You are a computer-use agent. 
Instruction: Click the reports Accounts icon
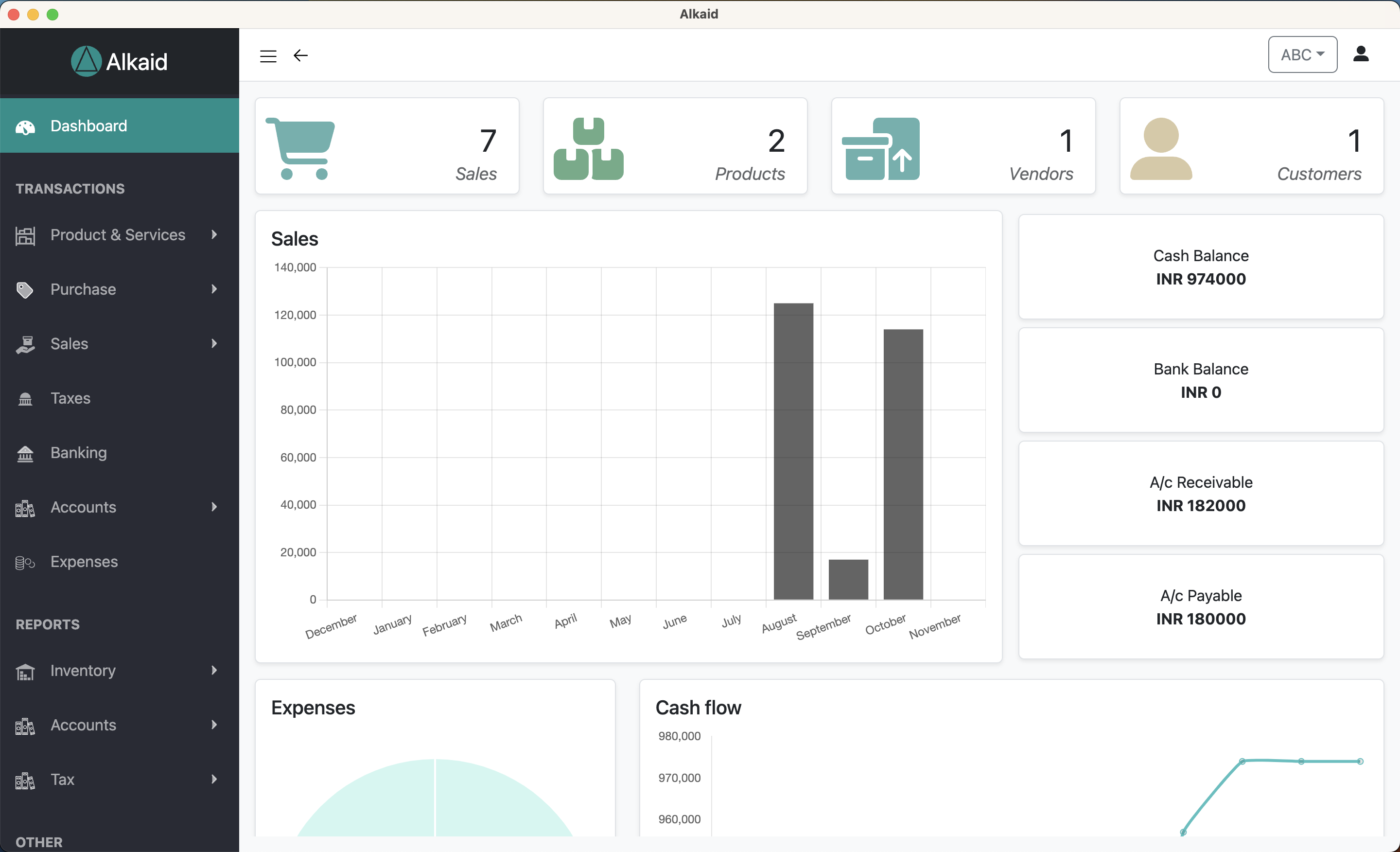[25, 726]
